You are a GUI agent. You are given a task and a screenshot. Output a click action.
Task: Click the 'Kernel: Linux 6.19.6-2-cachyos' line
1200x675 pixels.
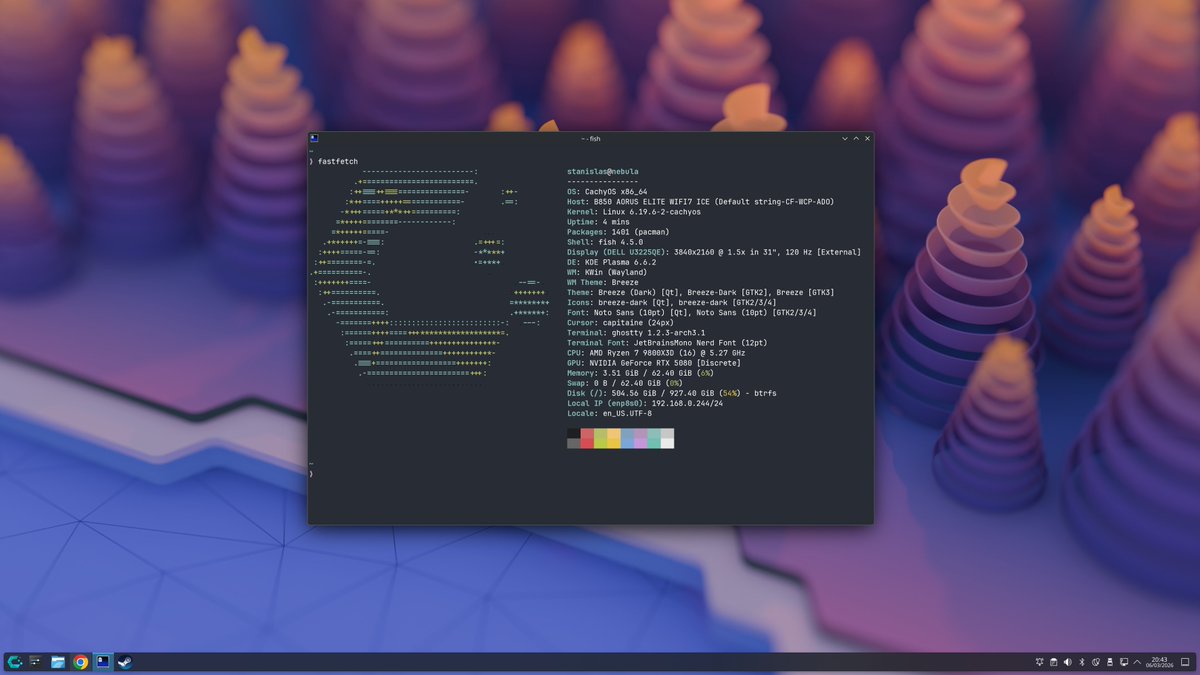click(634, 212)
